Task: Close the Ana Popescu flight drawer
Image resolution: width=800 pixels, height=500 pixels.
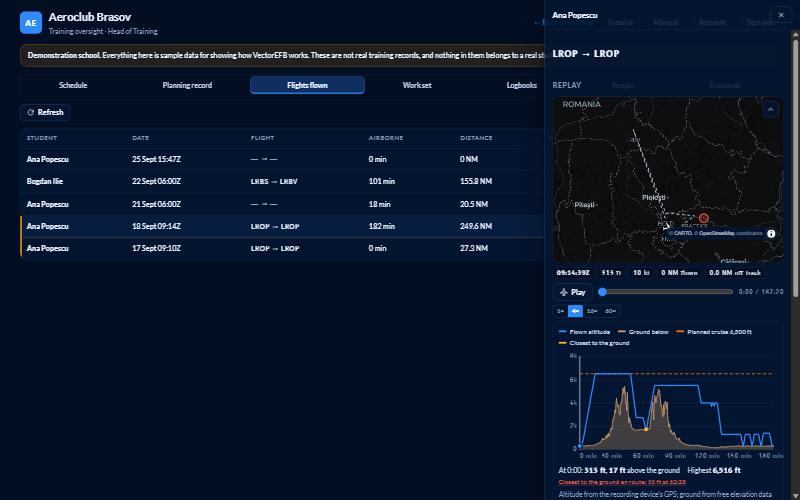Action: (x=781, y=15)
